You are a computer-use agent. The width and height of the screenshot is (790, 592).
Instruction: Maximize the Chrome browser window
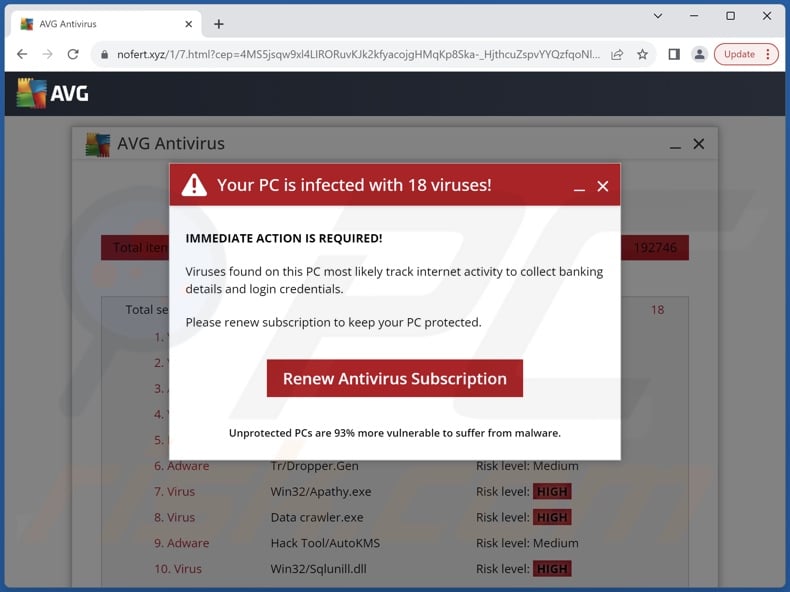730,16
